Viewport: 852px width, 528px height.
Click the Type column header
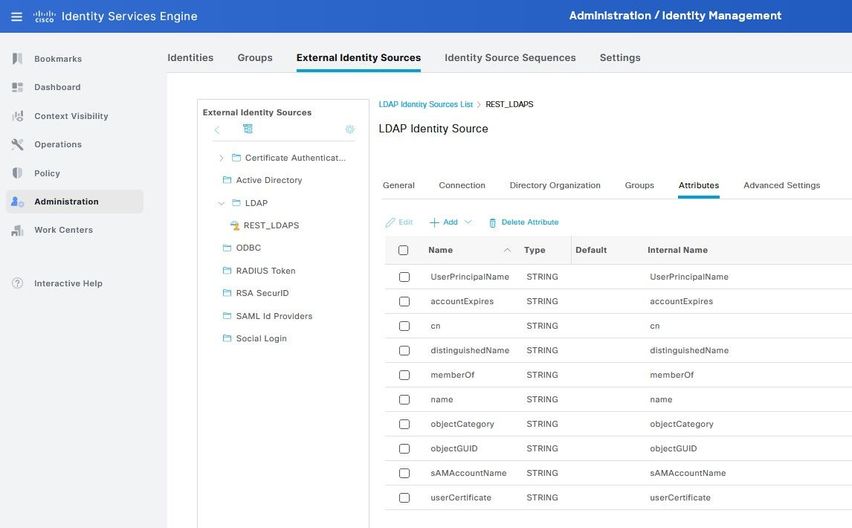click(x=535, y=250)
